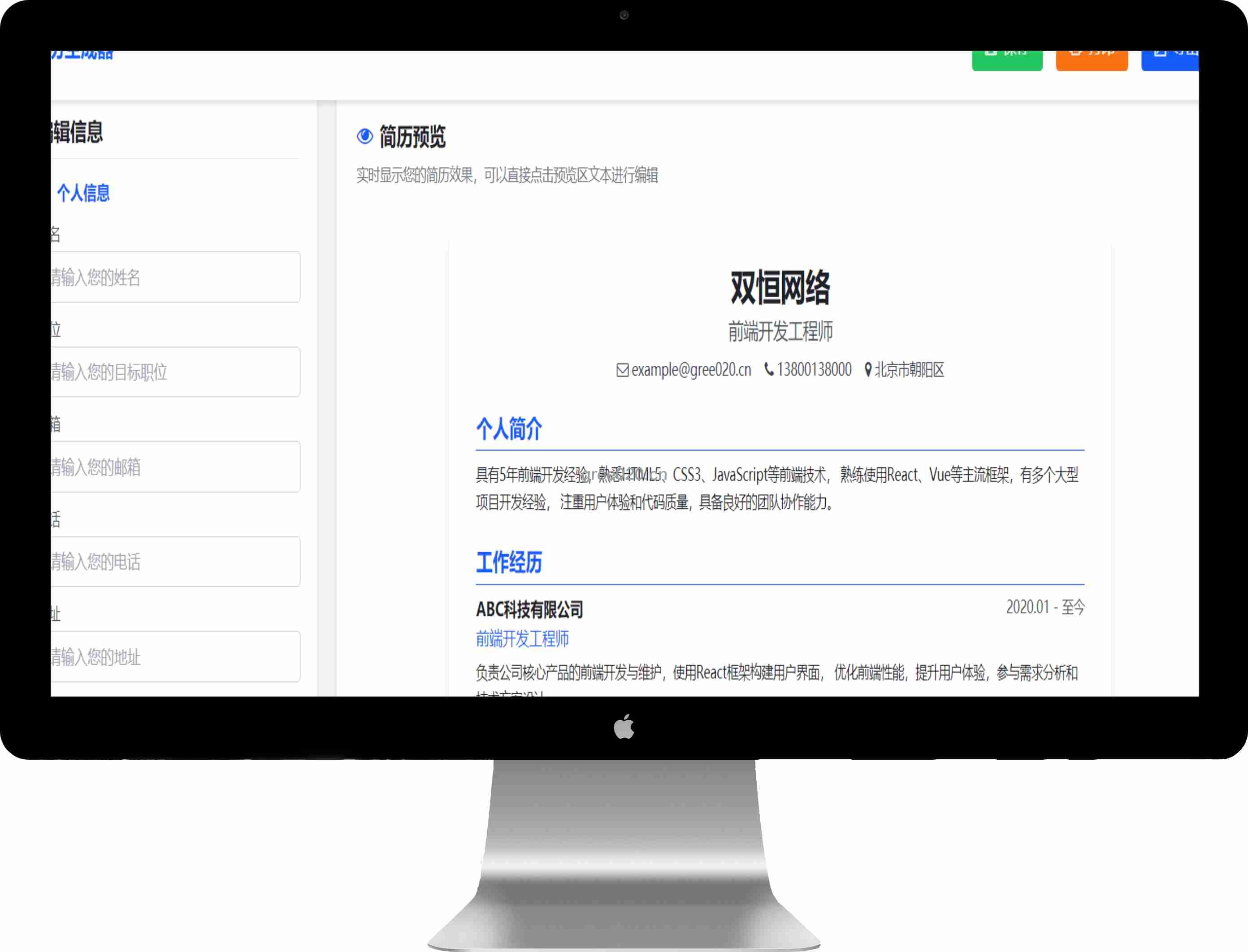Screen dimensions: 1248x952
Task: Select the 个人信息 section tab
Action: (83, 193)
